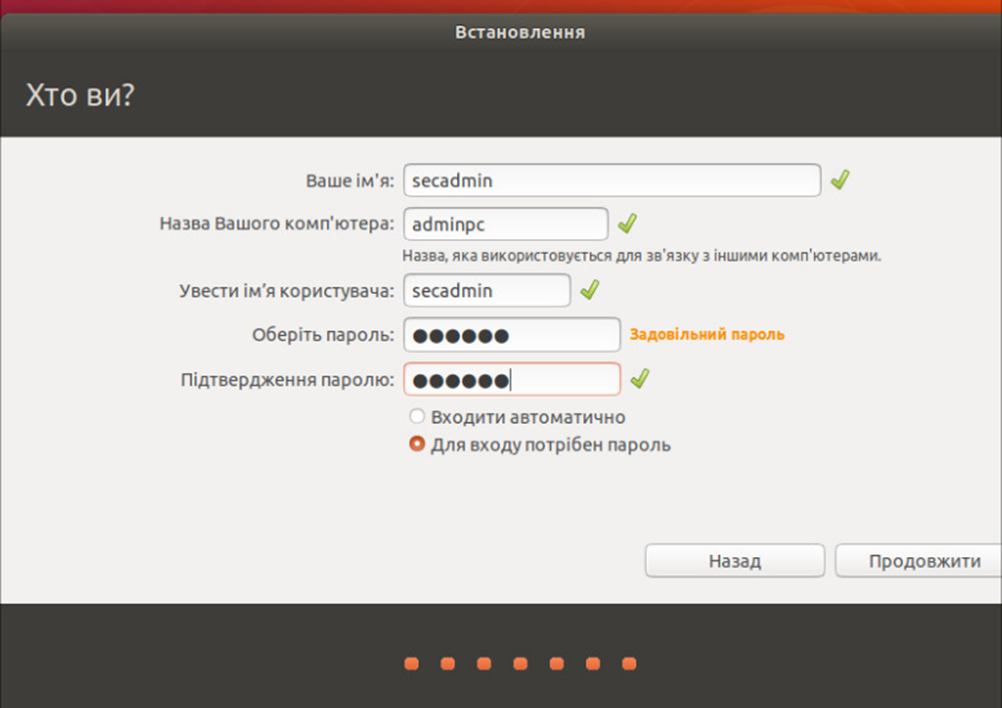Click the checkmark next to computer name 'adminpc'
This screenshot has width=1002, height=708.
tap(627, 223)
